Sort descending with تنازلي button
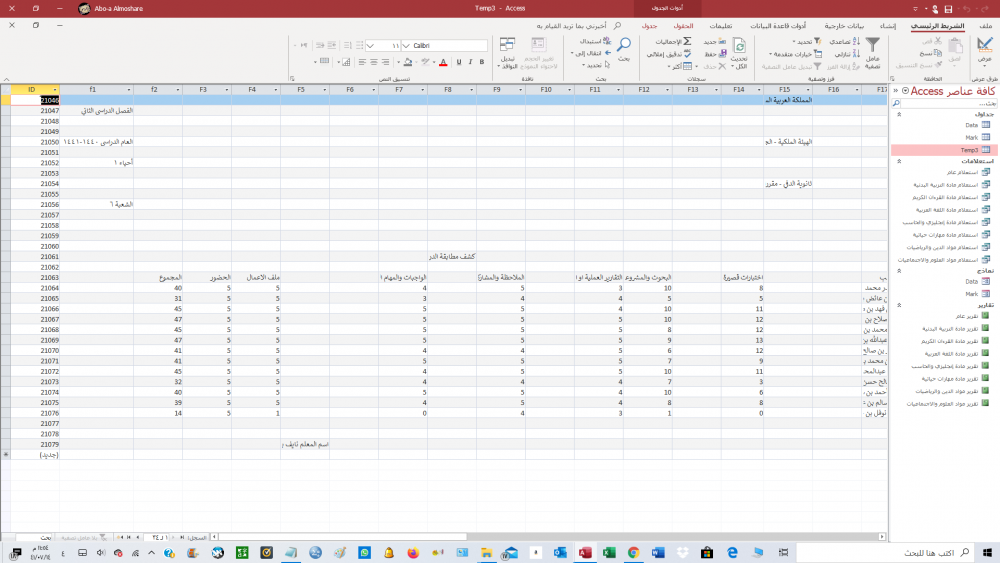 coord(847,54)
